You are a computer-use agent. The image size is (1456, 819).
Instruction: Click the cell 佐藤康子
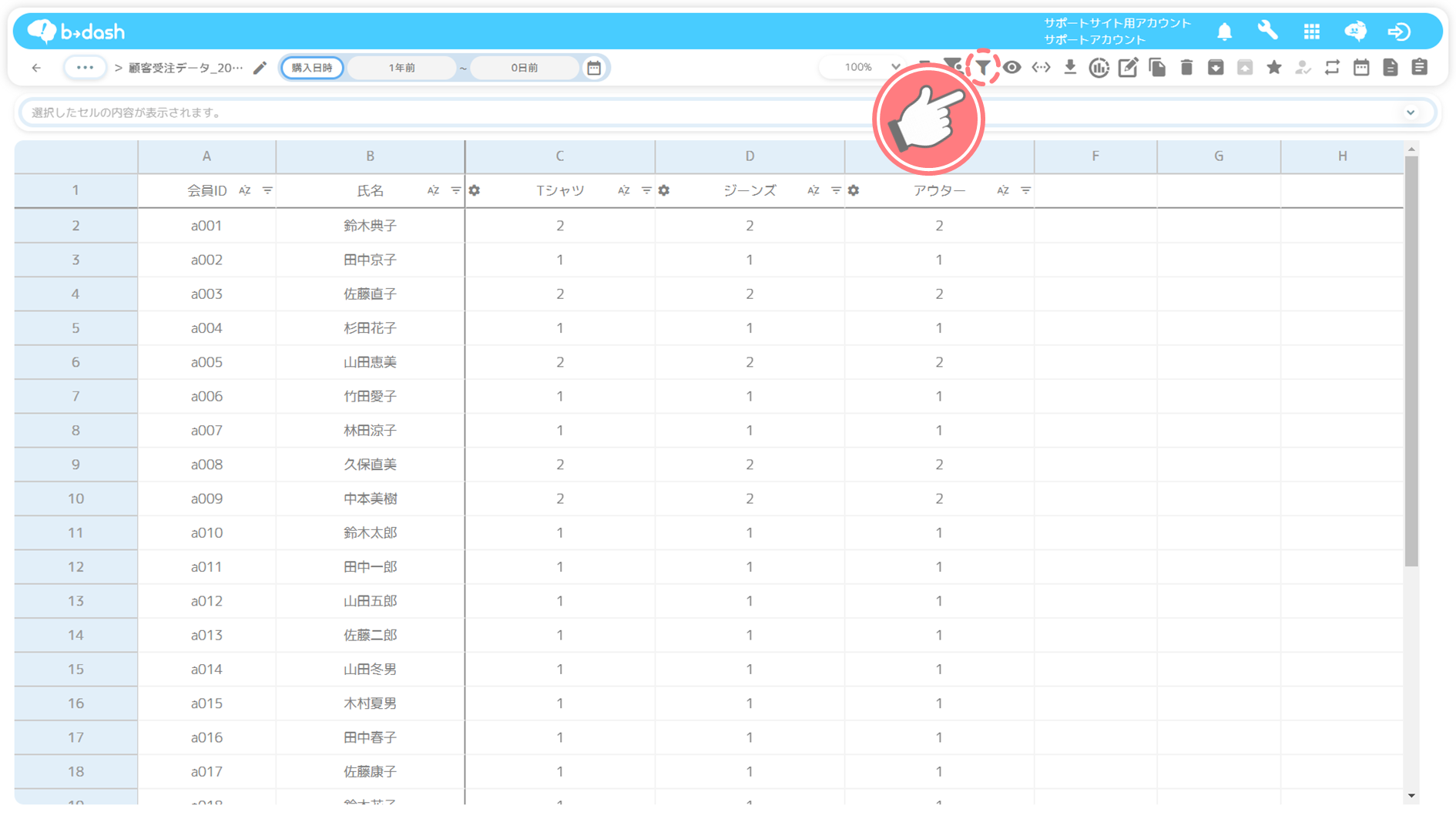coord(370,771)
